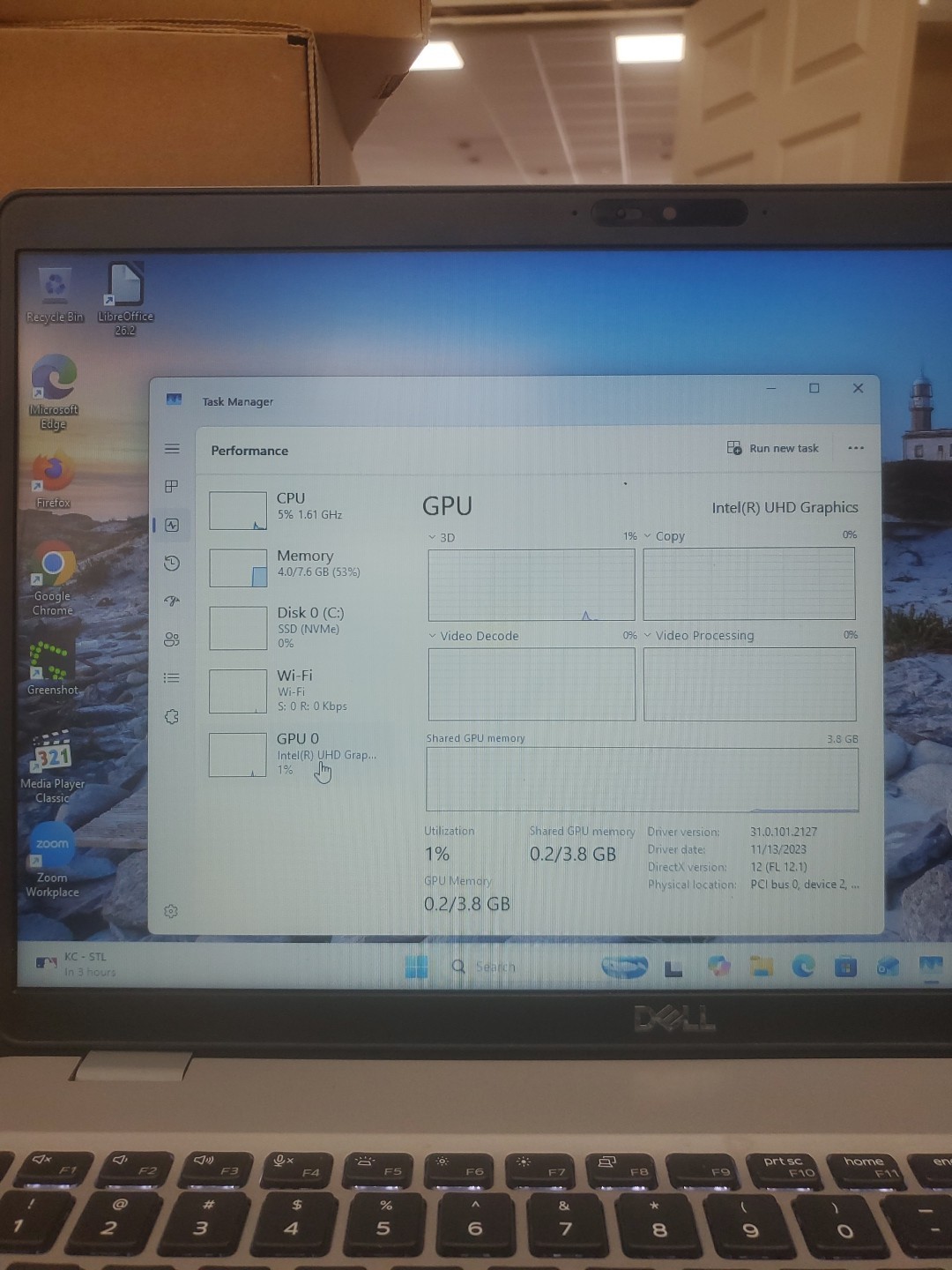Click the driver date "11/13/2023" value
The height and width of the screenshot is (1270, 952).
pyautogui.click(x=778, y=849)
